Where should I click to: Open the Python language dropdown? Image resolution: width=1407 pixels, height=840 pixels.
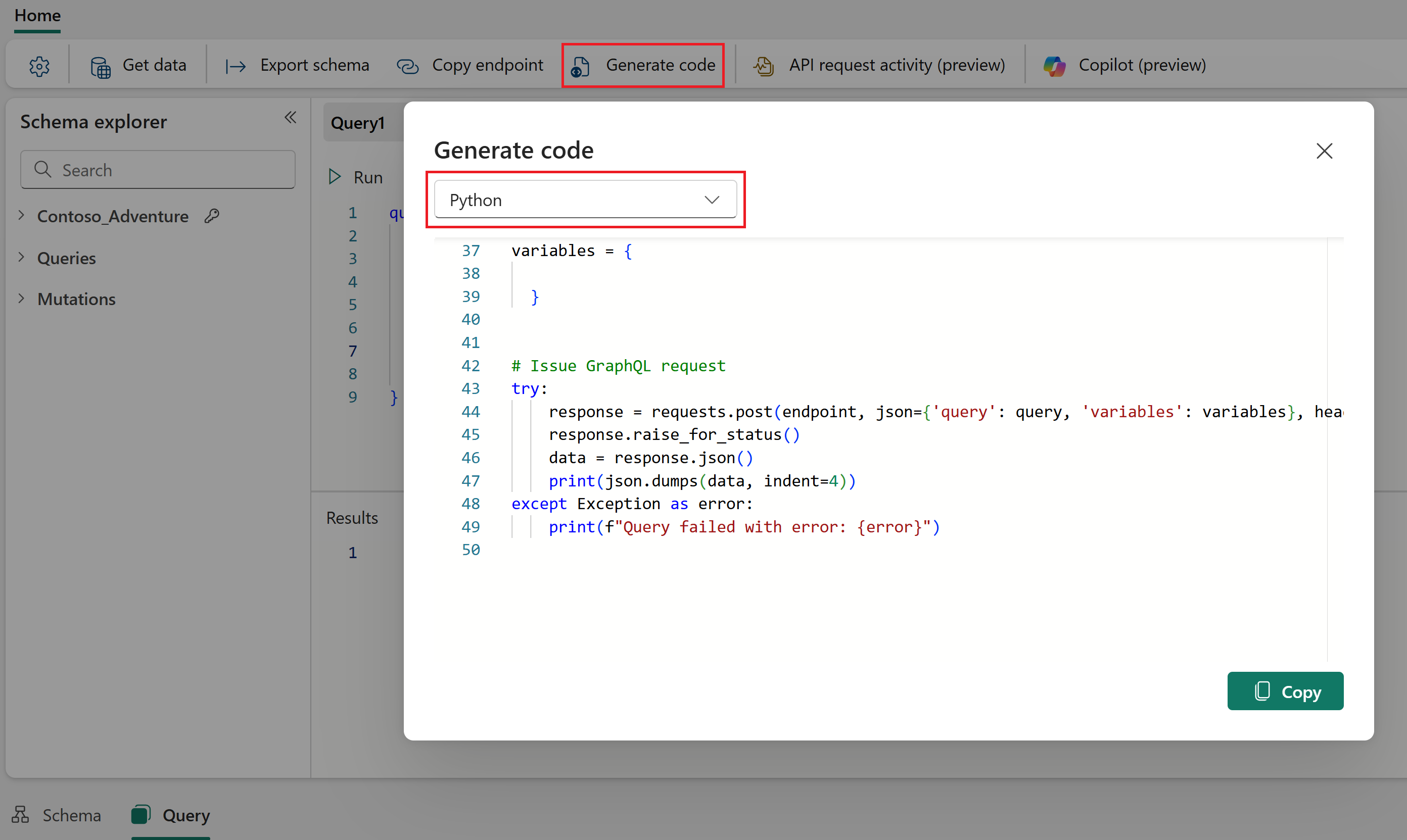[585, 200]
